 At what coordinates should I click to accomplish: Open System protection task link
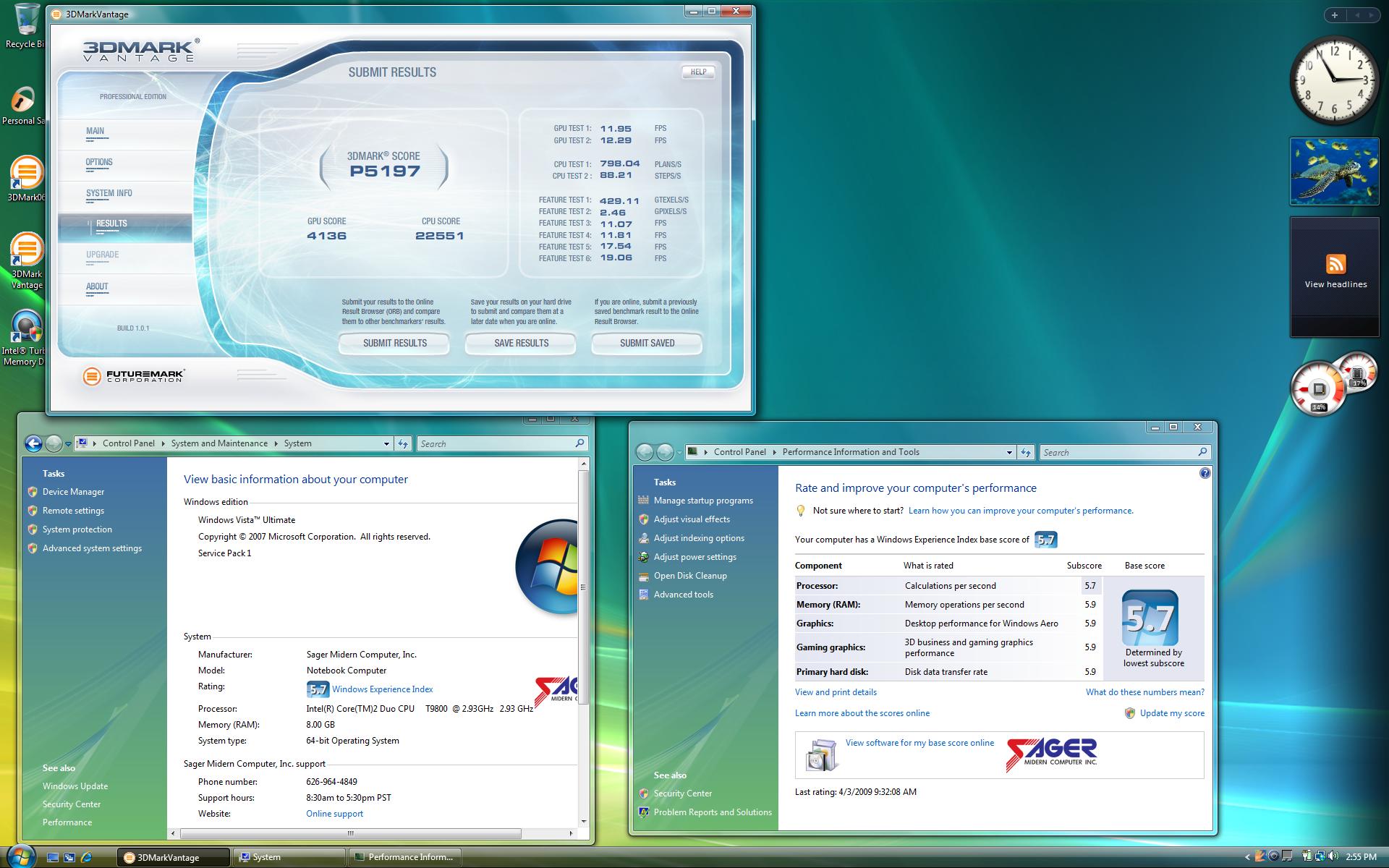pos(77,529)
